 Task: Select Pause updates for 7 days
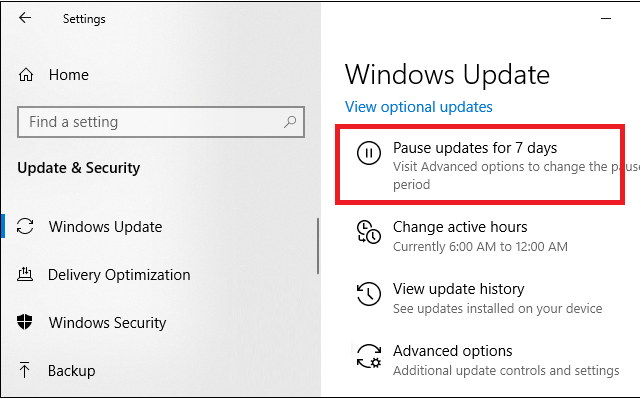click(x=475, y=148)
